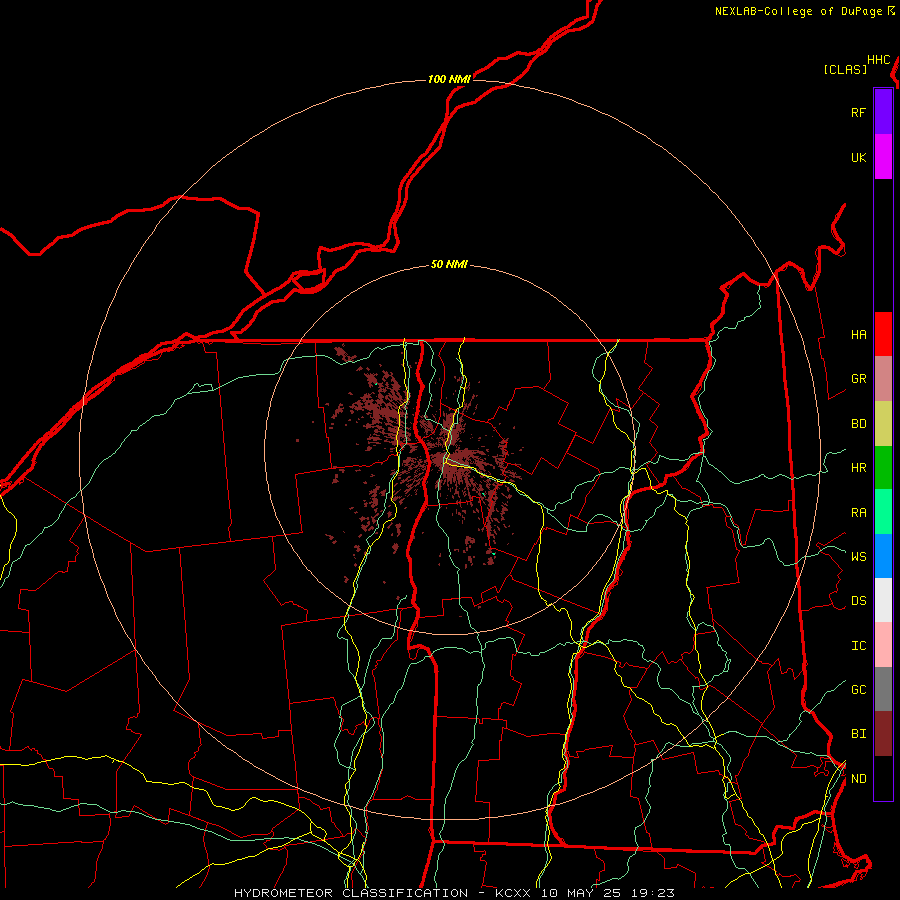
Task: Click the 'GC' legend label
Action: [858, 689]
